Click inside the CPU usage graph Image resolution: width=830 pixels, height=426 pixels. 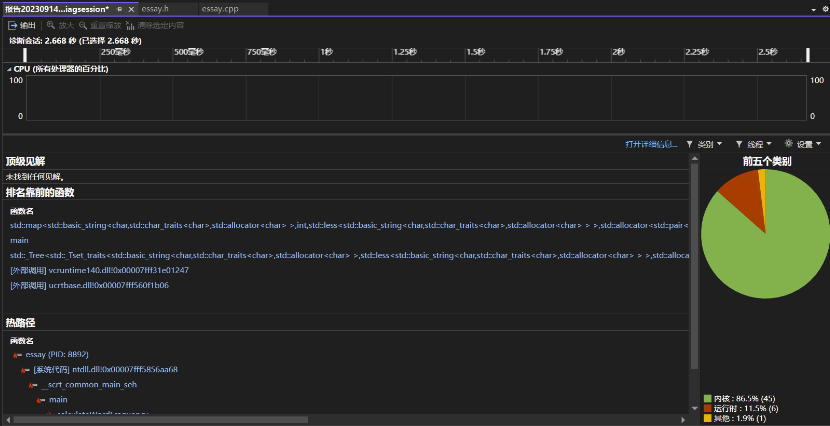[x=416, y=98]
